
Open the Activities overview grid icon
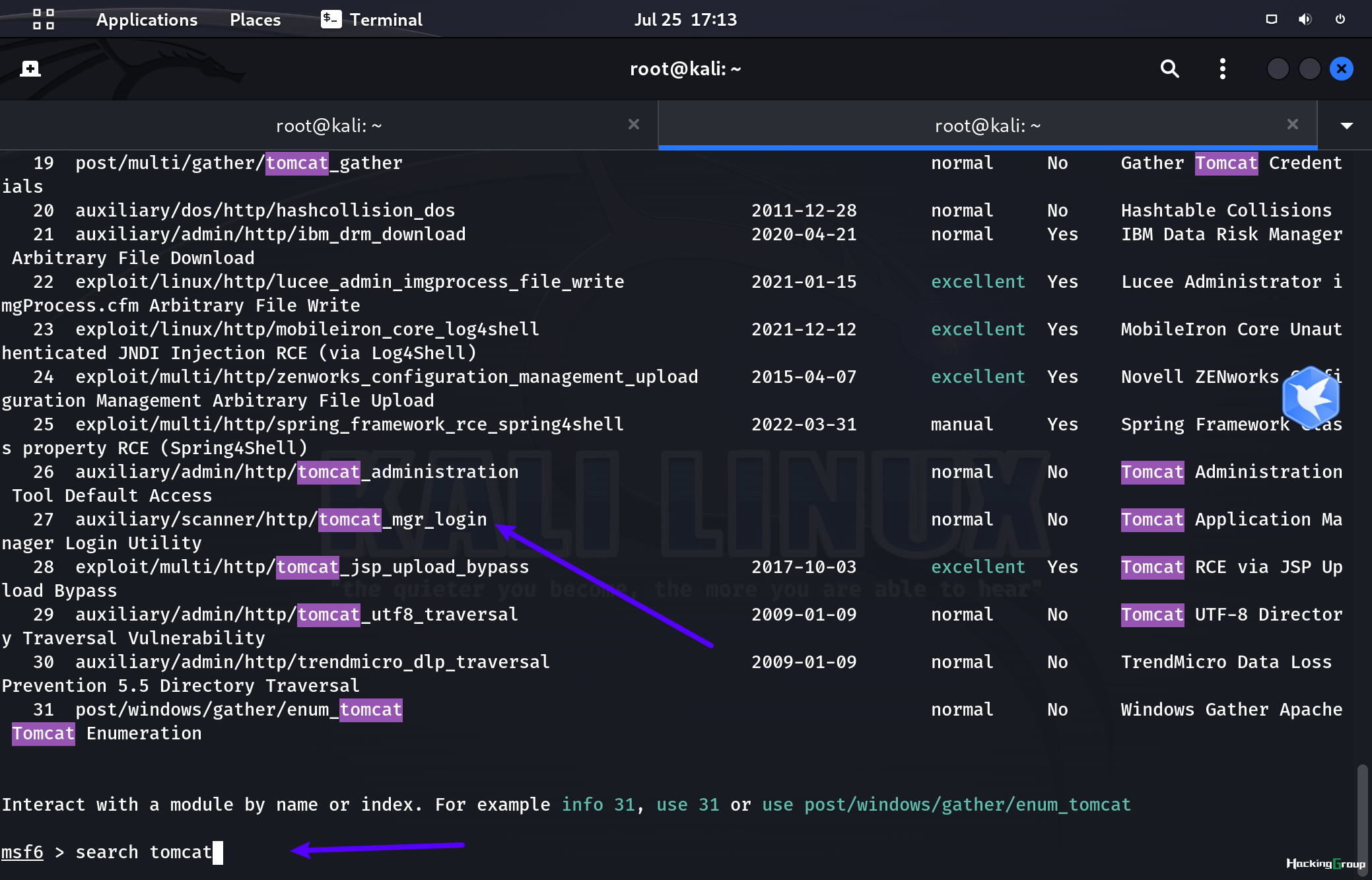[x=44, y=19]
